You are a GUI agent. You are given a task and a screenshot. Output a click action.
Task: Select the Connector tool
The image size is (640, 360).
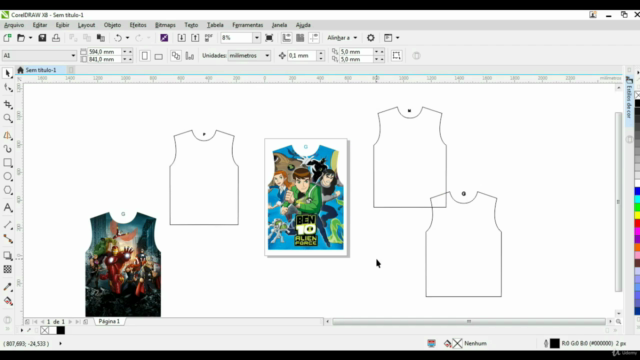click(x=8, y=239)
